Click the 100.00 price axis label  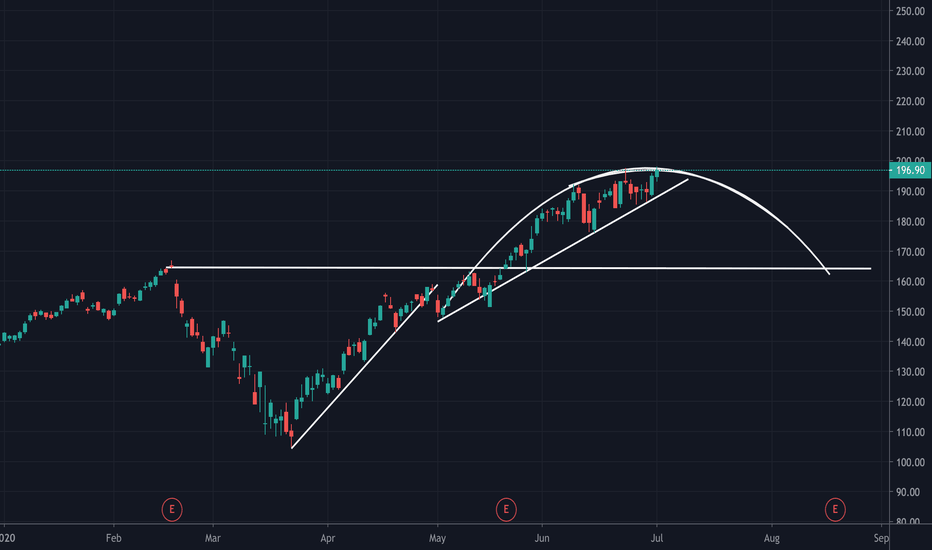(910, 463)
